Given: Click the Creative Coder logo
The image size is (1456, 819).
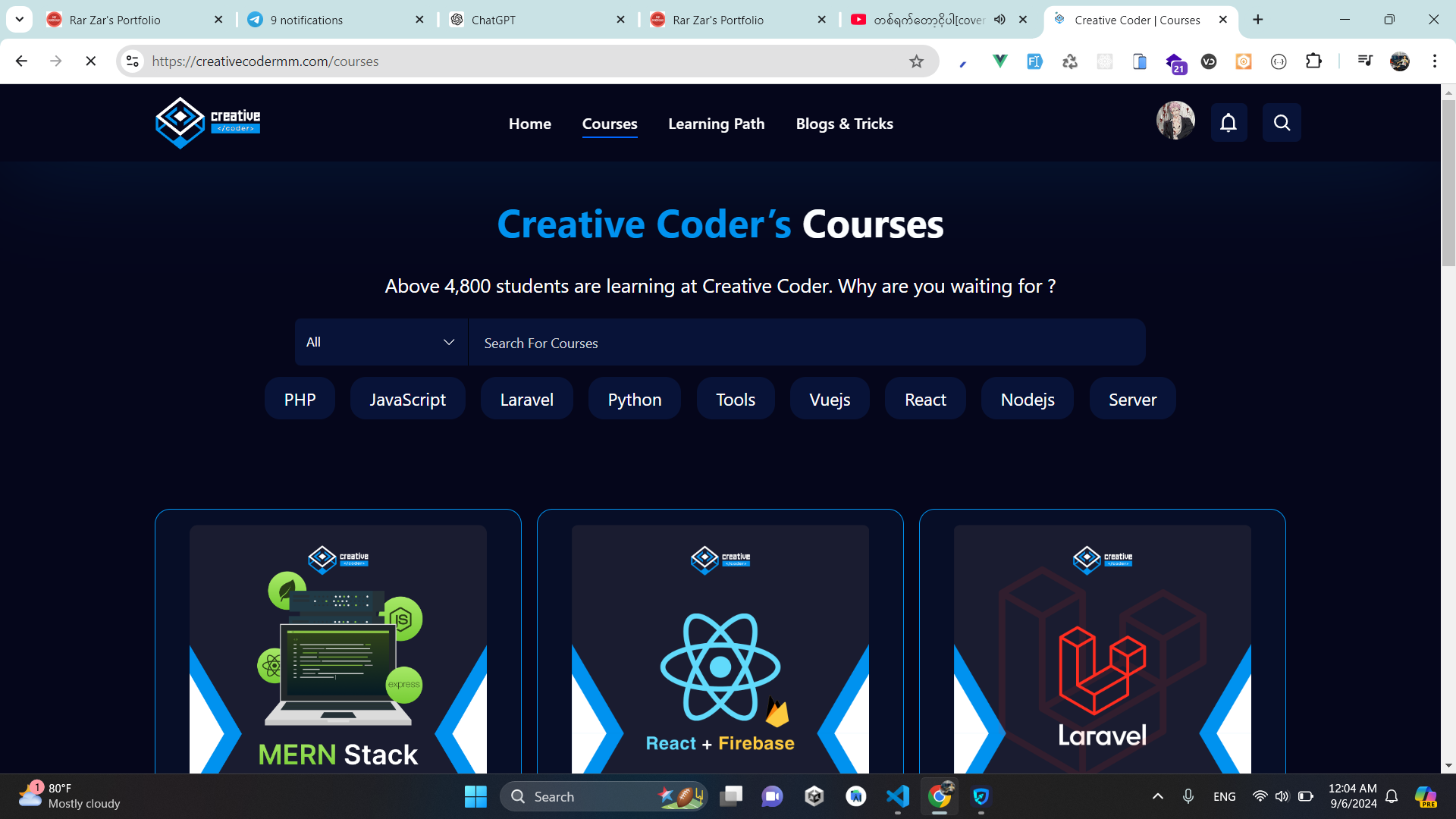Looking at the screenshot, I should pyautogui.click(x=208, y=122).
